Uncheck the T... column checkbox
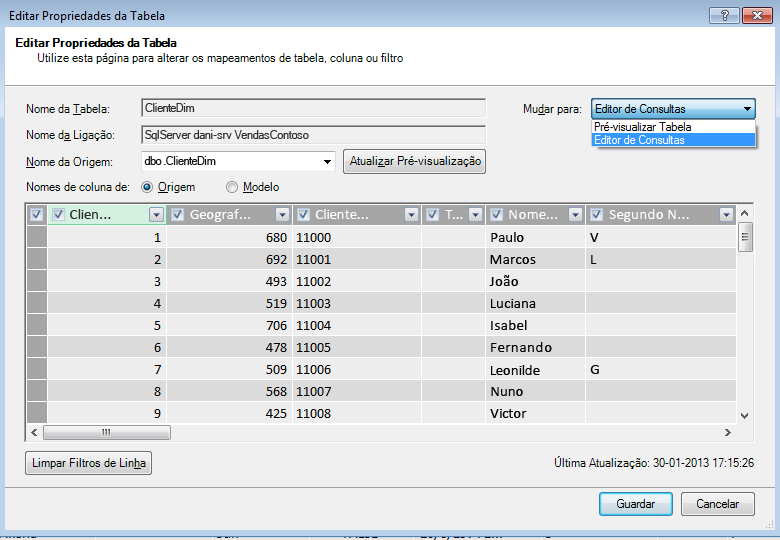The width and height of the screenshot is (780, 540). coord(432,215)
